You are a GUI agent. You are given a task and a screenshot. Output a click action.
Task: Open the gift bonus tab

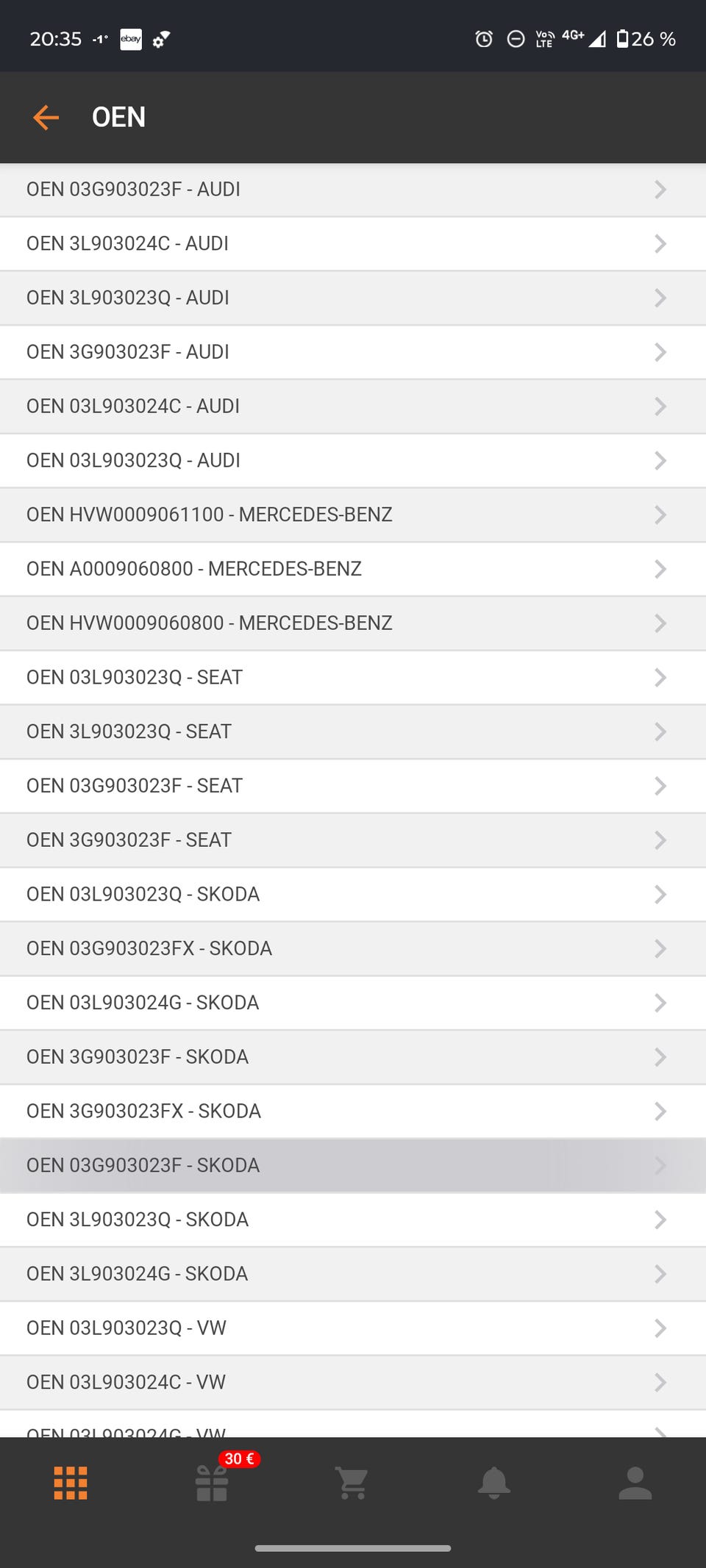(212, 1483)
